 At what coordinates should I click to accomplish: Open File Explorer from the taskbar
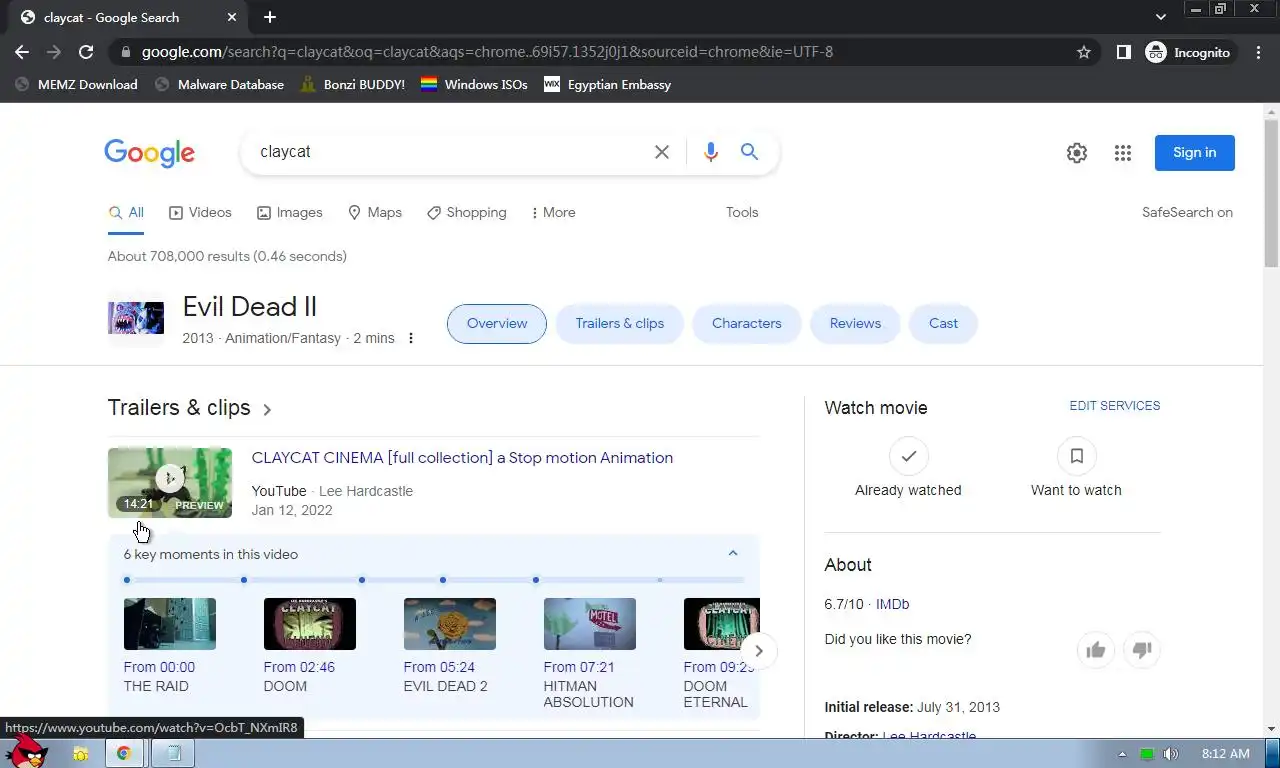81,754
